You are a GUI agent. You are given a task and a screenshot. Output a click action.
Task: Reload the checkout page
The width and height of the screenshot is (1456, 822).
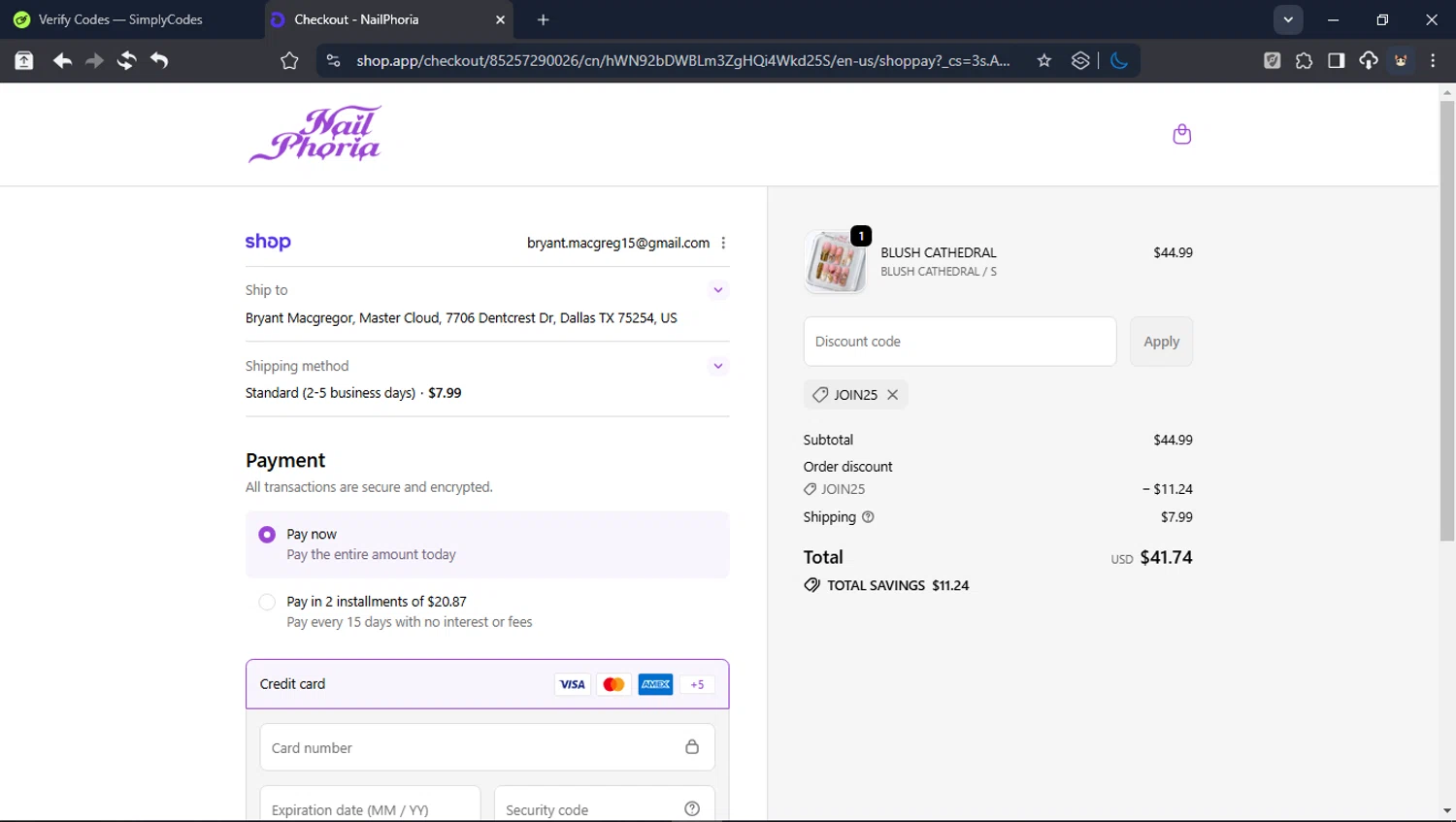tap(126, 60)
